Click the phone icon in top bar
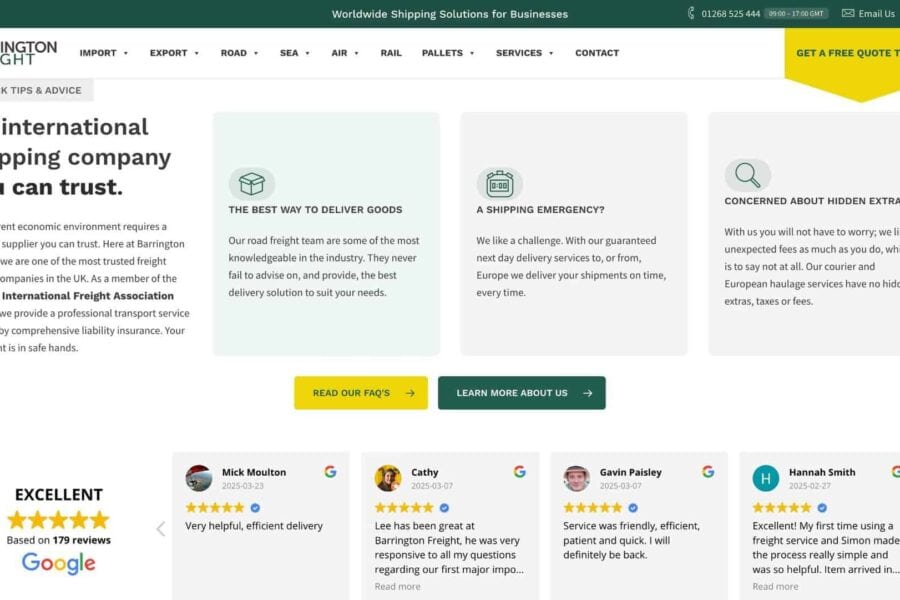The width and height of the screenshot is (900, 600). pyautogui.click(x=691, y=13)
